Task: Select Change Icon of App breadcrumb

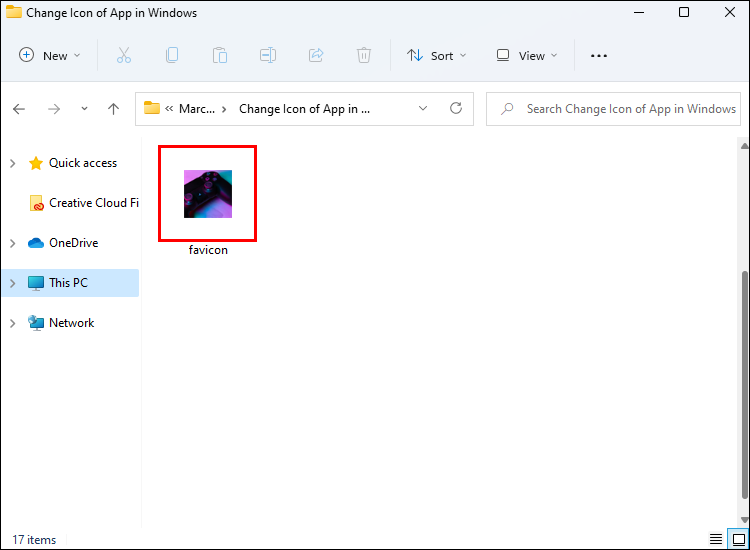Action: [x=304, y=109]
